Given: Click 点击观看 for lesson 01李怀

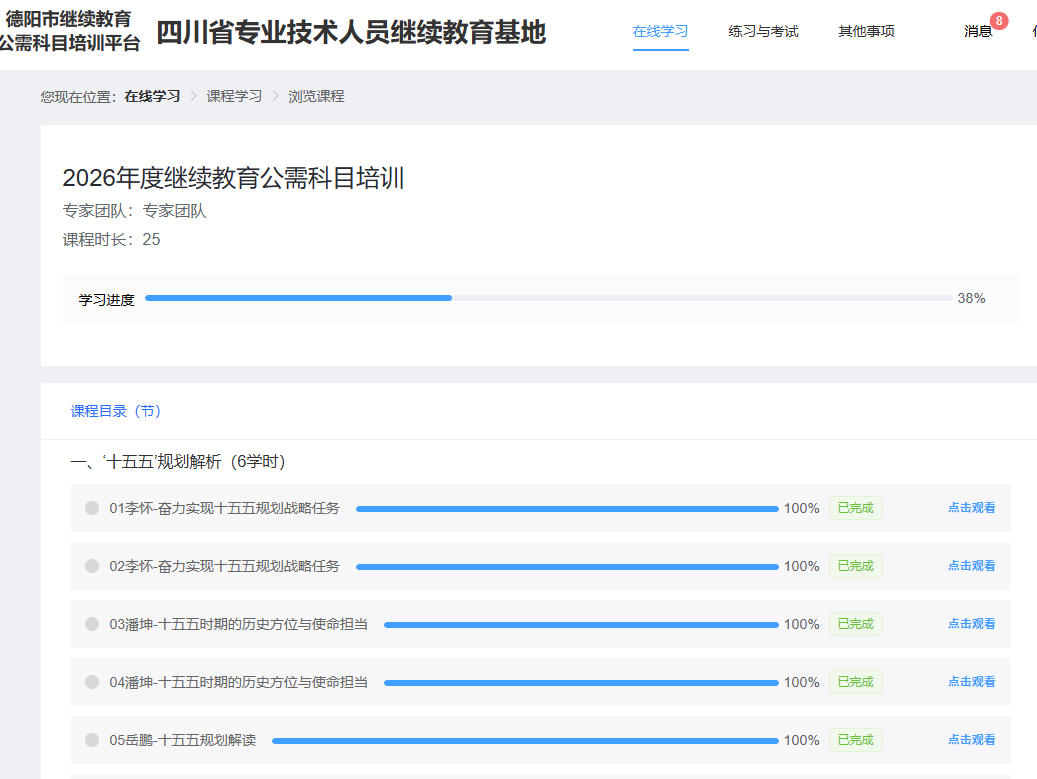Looking at the screenshot, I should pyautogui.click(x=972, y=508).
